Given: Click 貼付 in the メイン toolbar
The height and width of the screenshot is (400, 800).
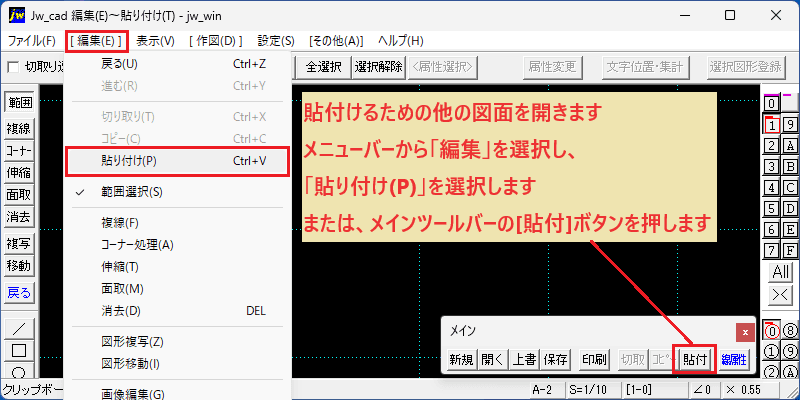Looking at the screenshot, I should 695,360.
